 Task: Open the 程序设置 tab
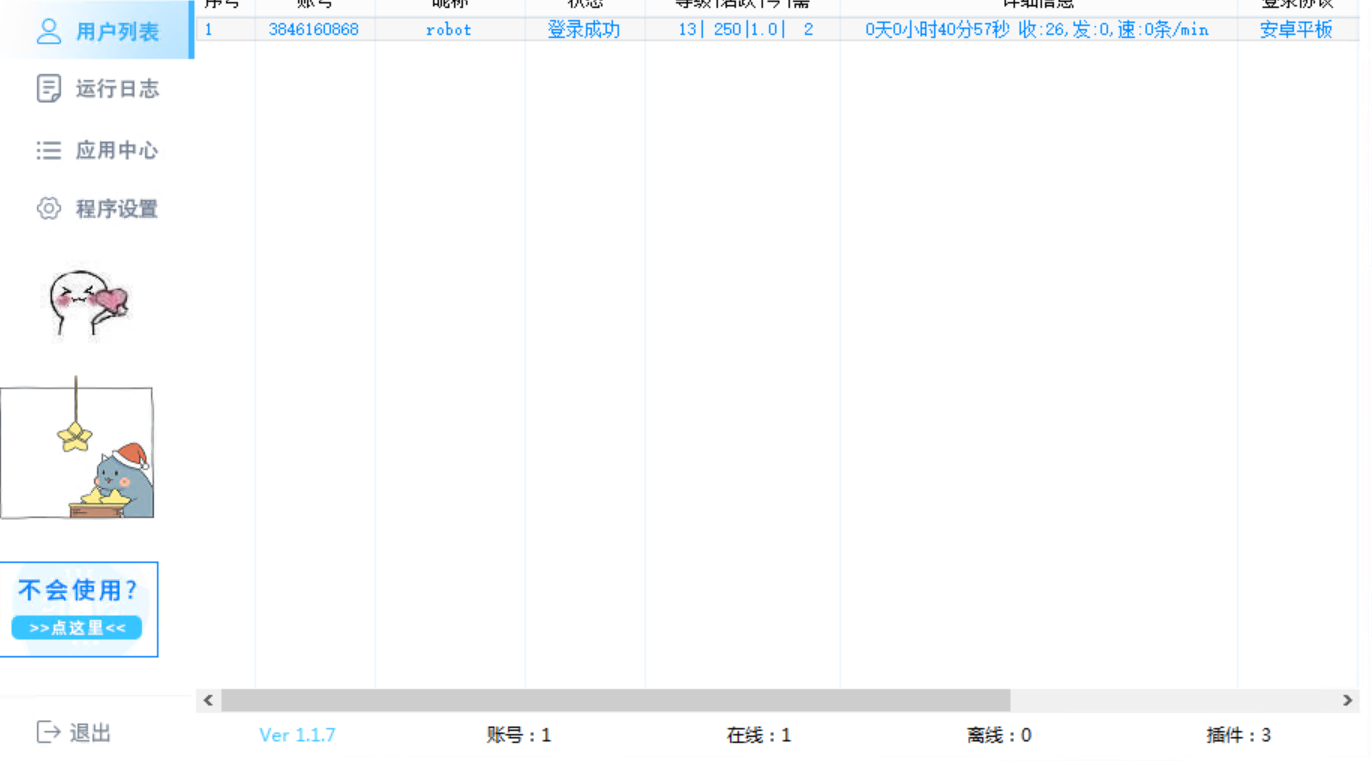[97, 208]
